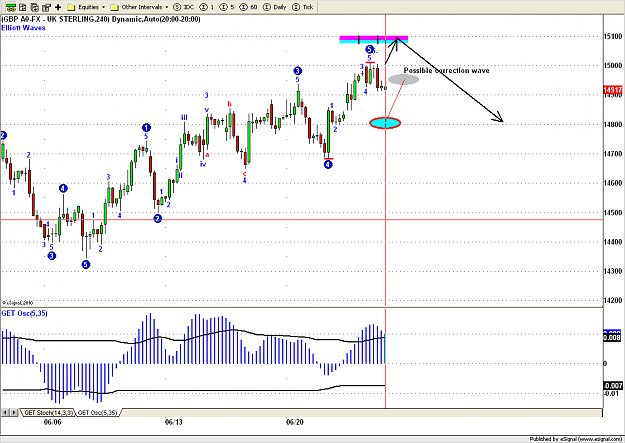Switch to 5-minute interval
Screen dimensions: 625x443
[227, 7]
